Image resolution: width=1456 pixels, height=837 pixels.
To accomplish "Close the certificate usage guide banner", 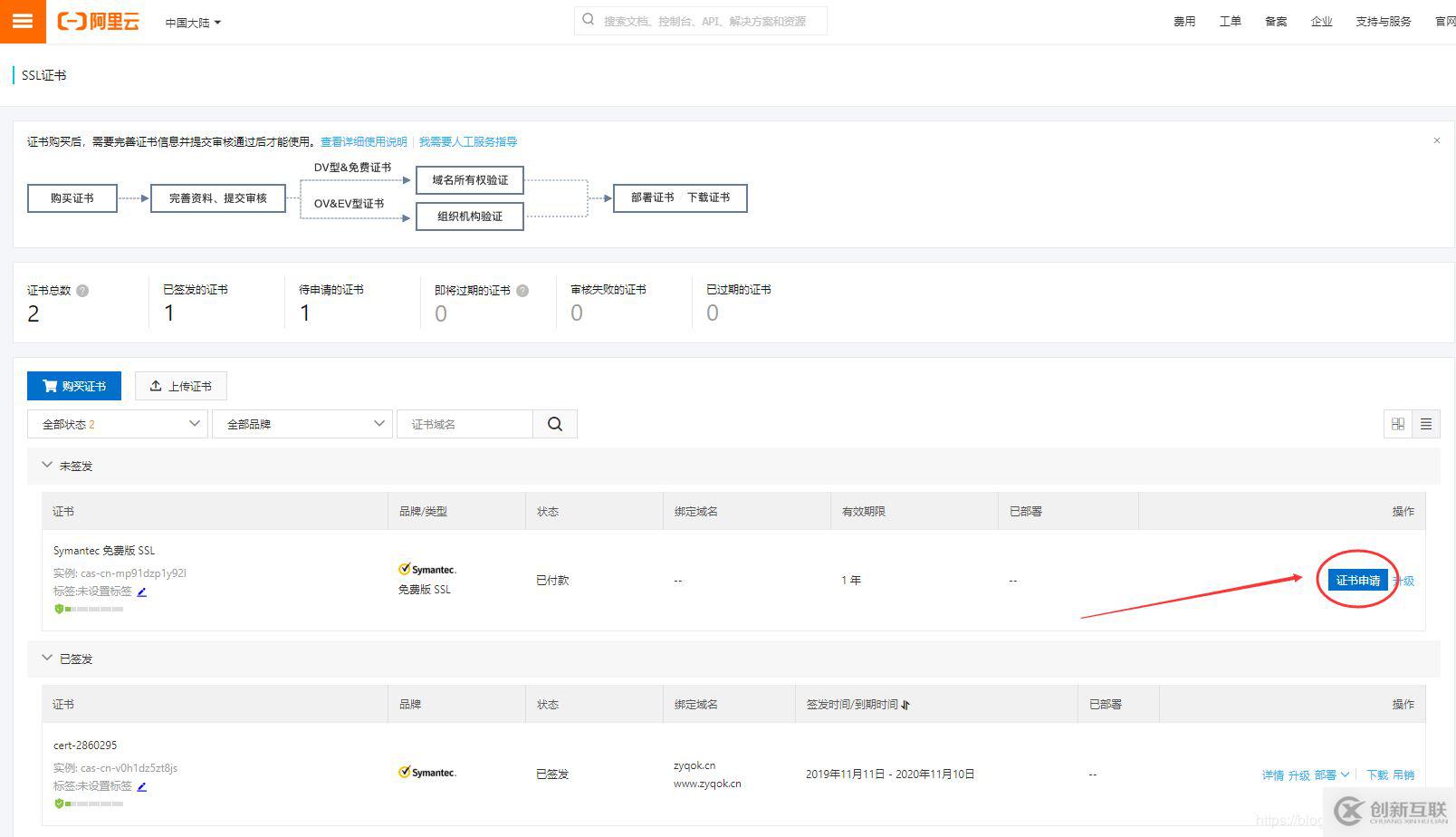I will click(x=1436, y=140).
